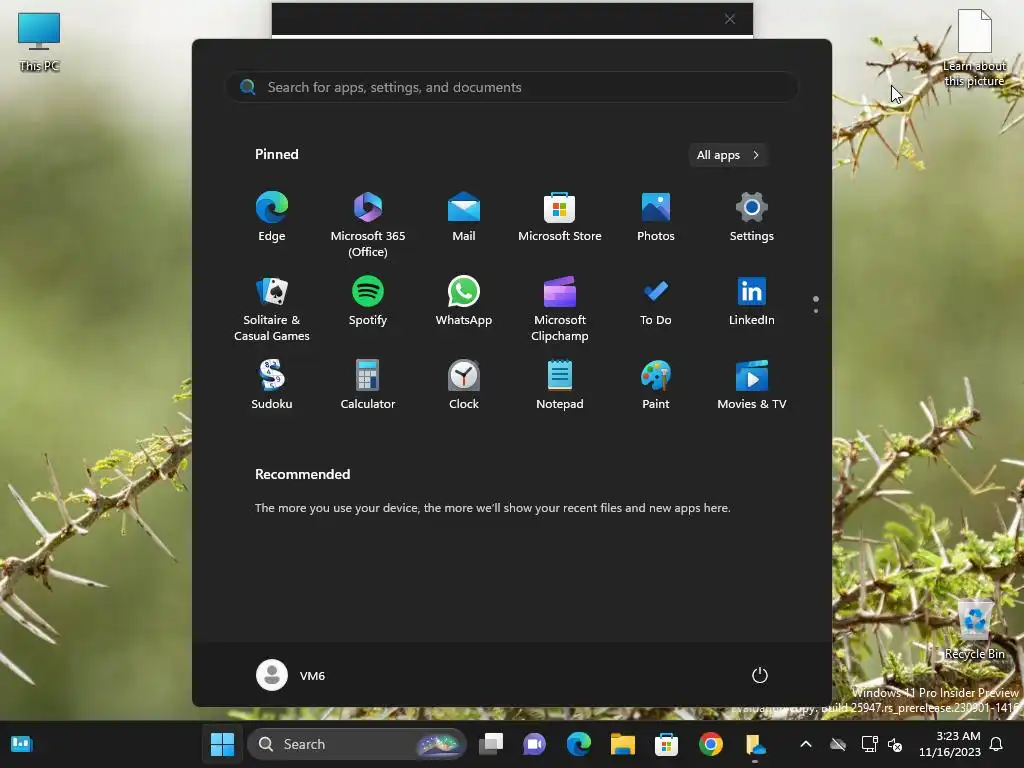This screenshot has width=1024, height=768.
Task: Launch Solitaire & Casual Games
Action: click(x=272, y=309)
